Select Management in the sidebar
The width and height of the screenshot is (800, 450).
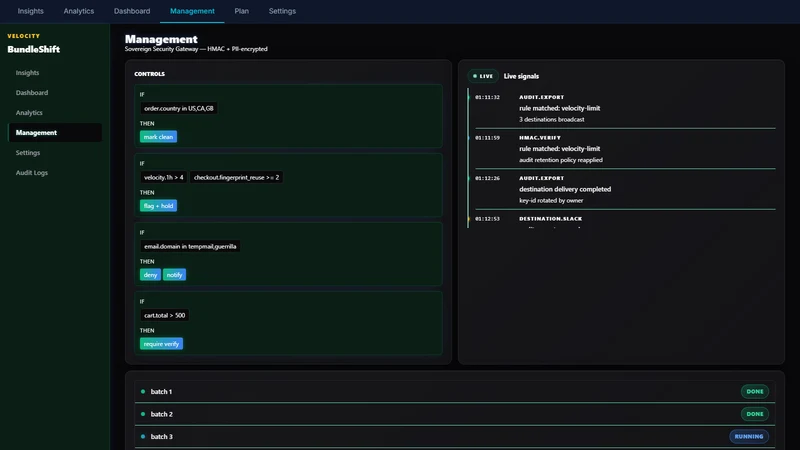(x=55, y=133)
